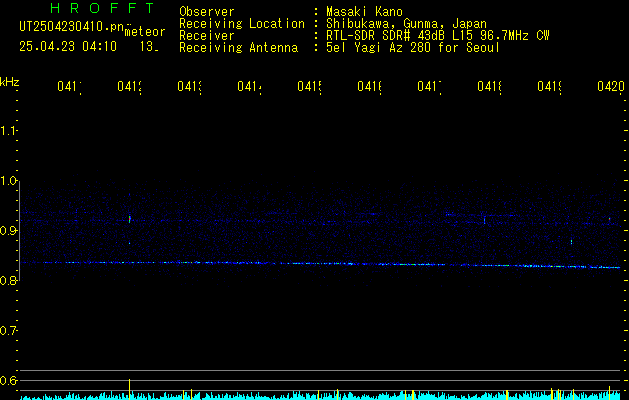
Task: Click the Receiver field label
Action: pyautogui.click(x=207, y=36)
